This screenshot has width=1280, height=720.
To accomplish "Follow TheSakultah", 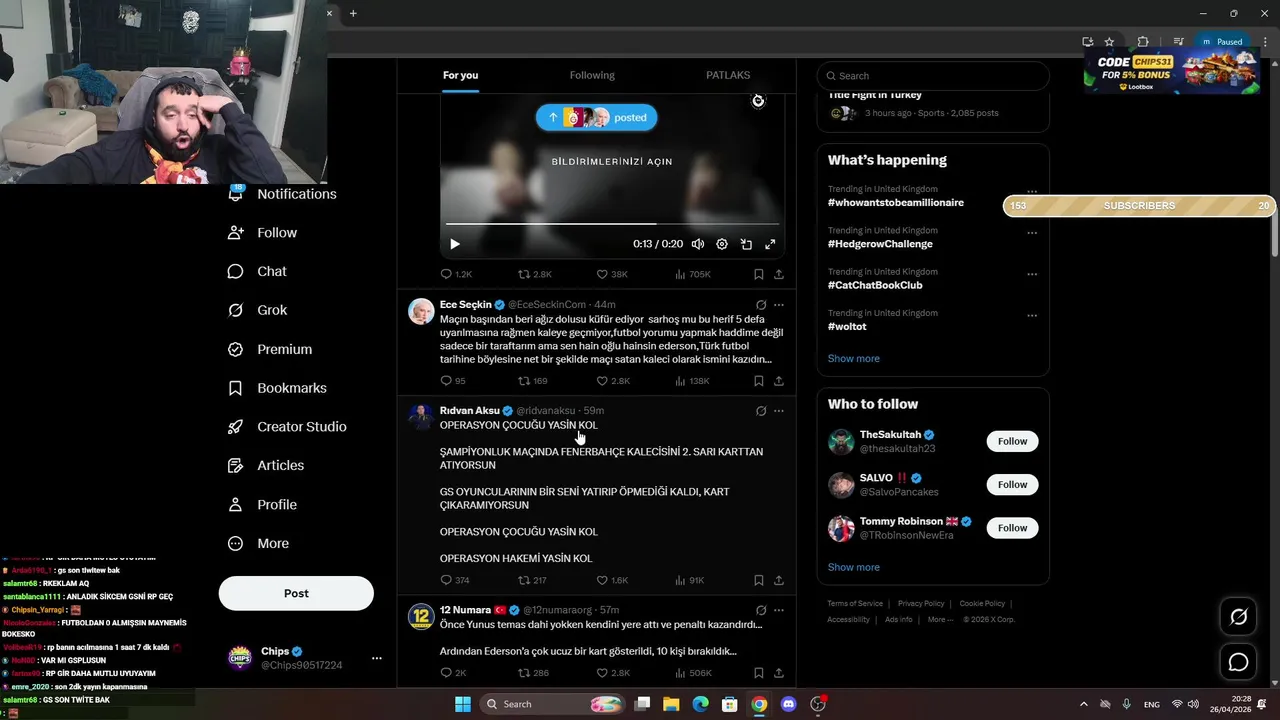I will (x=1012, y=441).
